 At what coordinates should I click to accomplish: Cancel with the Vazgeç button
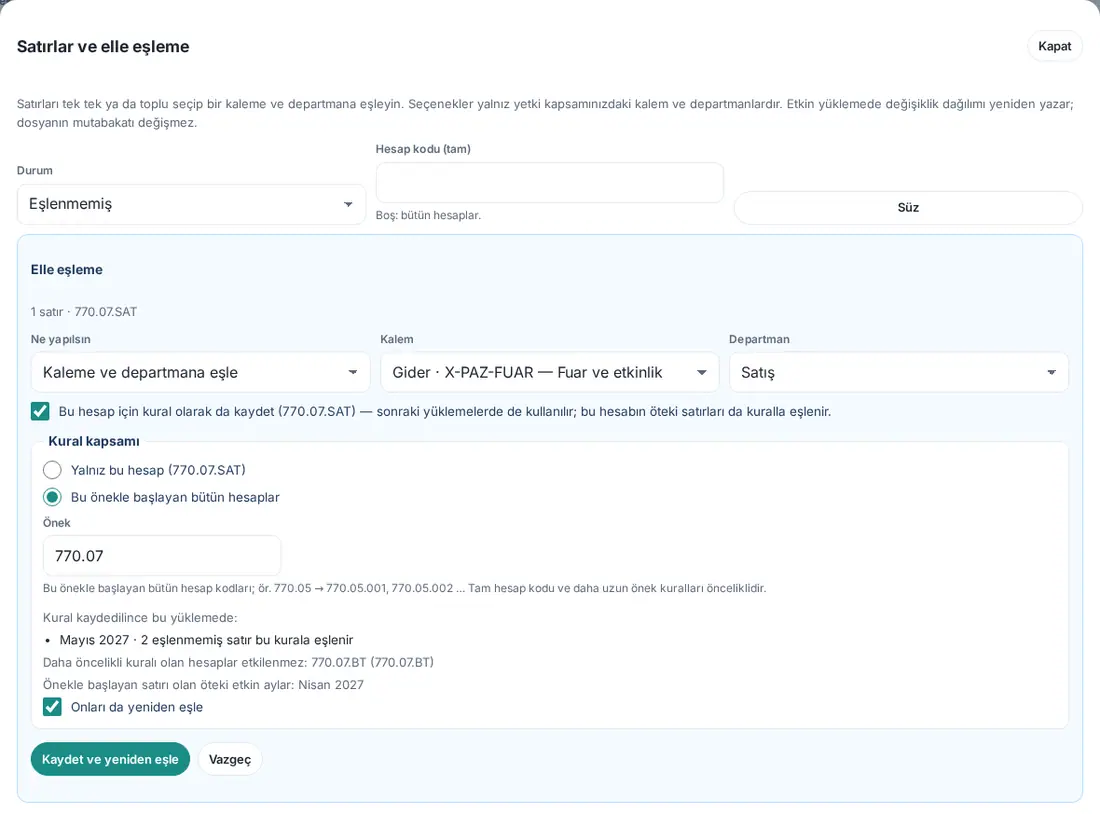pyautogui.click(x=230, y=759)
